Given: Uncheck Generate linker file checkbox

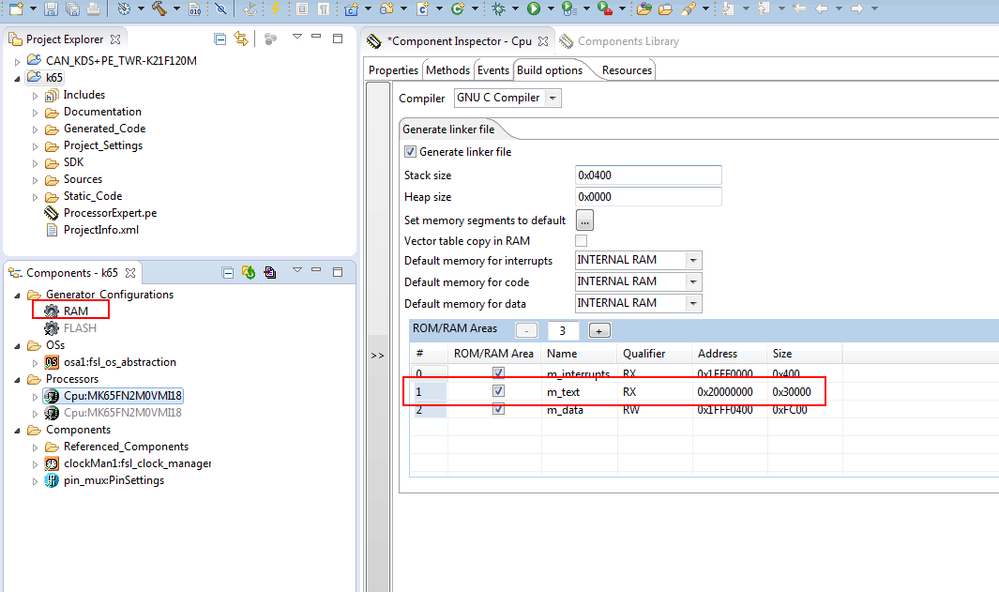Looking at the screenshot, I should pyautogui.click(x=410, y=152).
